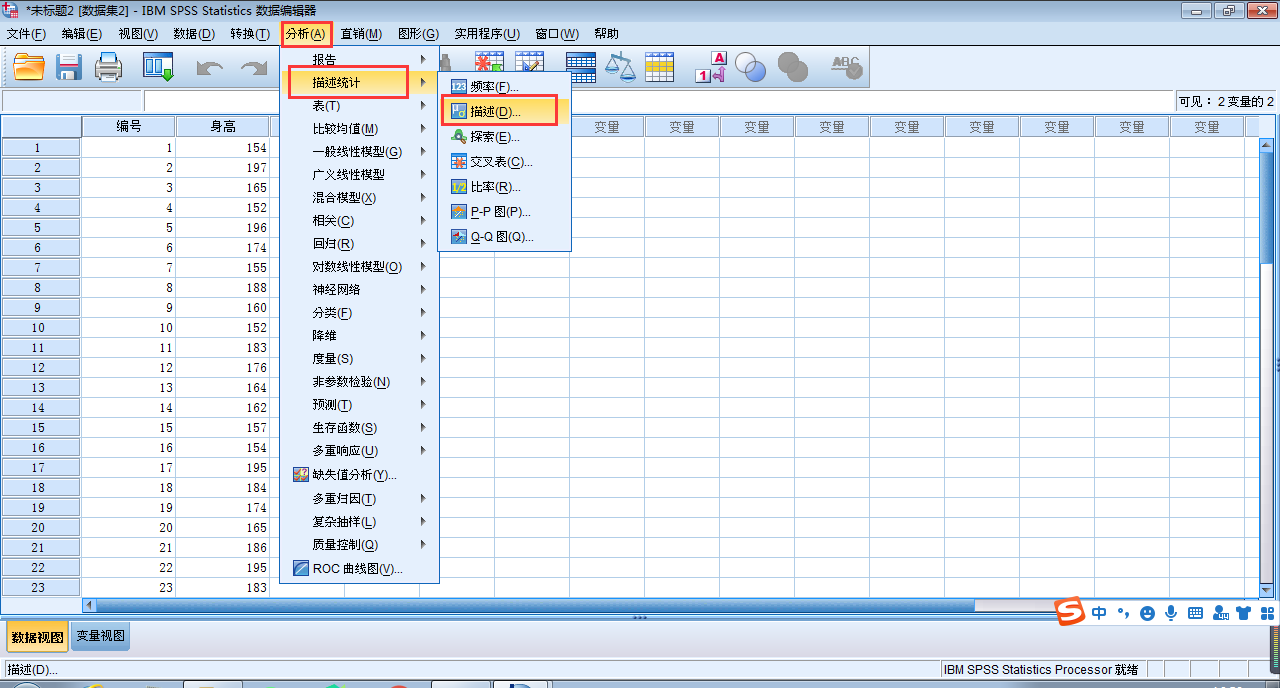Click status text 'IBM SPSS Statistics Processor 就绪'
This screenshot has height=688, width=1280.
pos(1041,669)
